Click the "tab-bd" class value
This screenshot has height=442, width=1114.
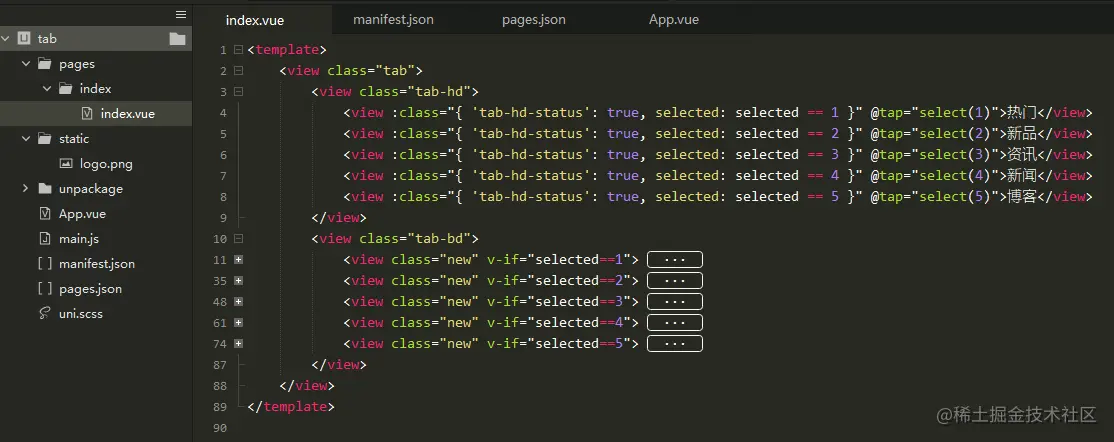pos(440,239)
